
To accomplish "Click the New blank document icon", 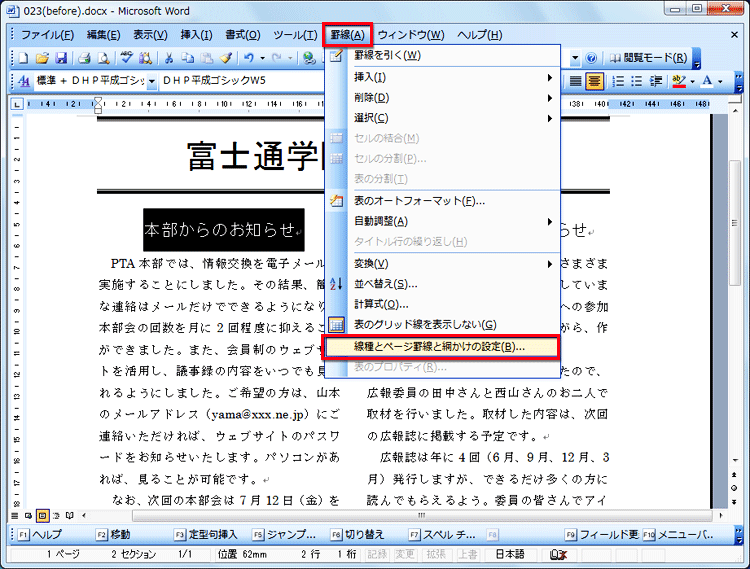I will point(23,58).
